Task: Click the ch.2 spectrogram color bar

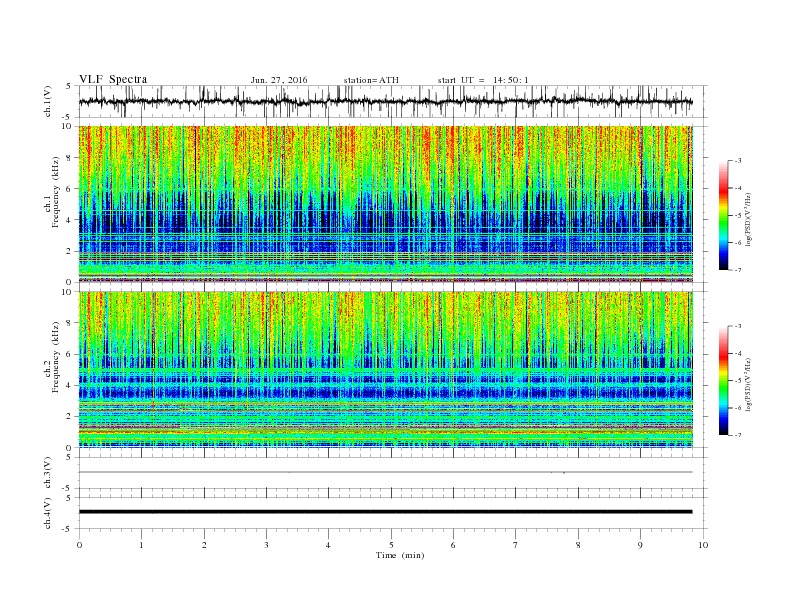Action: [x=723, y=381]
